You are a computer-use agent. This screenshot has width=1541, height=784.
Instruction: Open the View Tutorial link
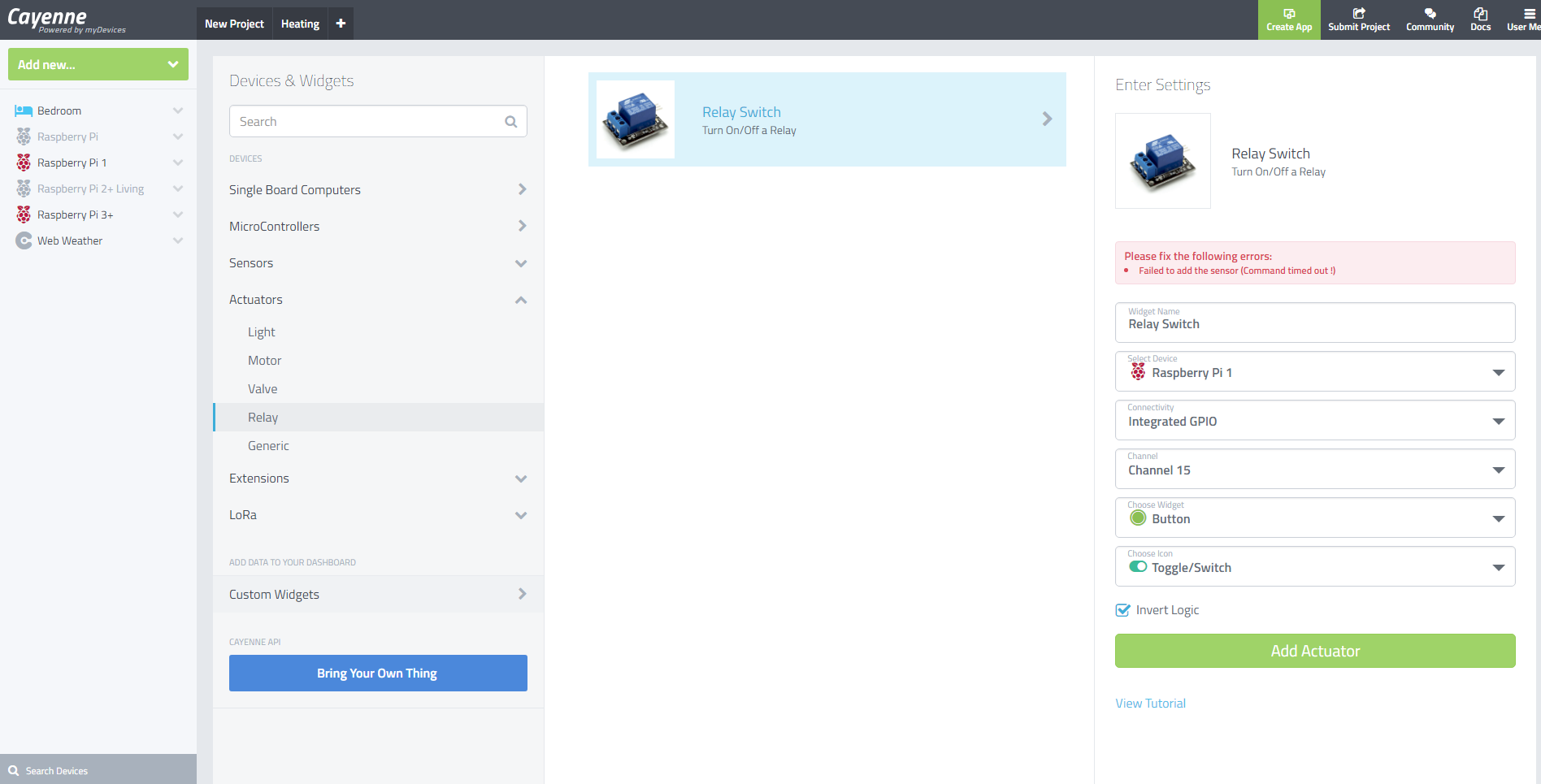(x=1150, y=704)
